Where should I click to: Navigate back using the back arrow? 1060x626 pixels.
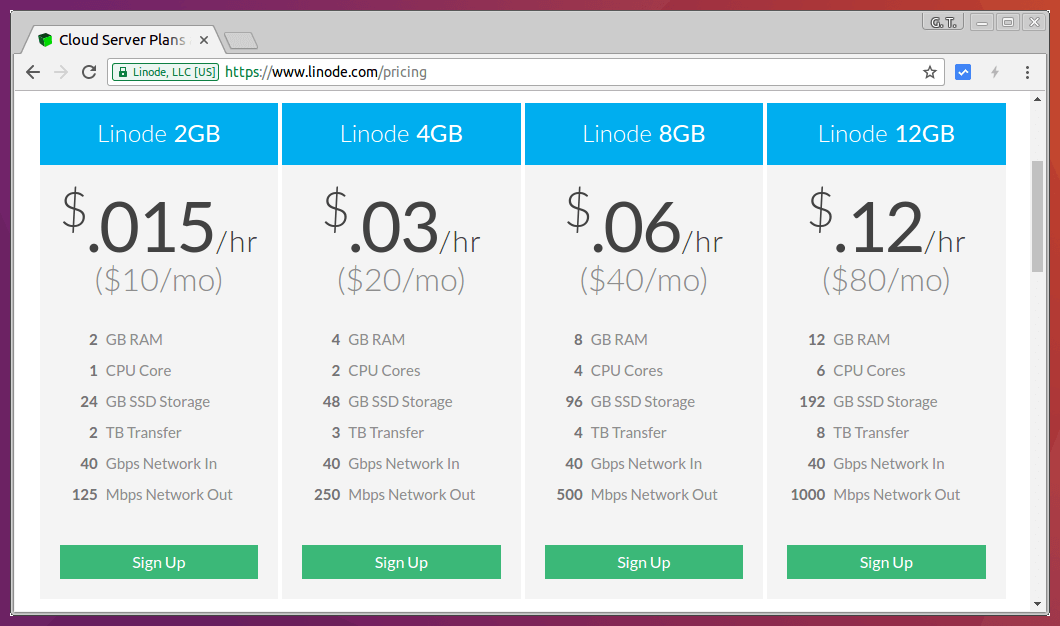click(x=32, y=71)
